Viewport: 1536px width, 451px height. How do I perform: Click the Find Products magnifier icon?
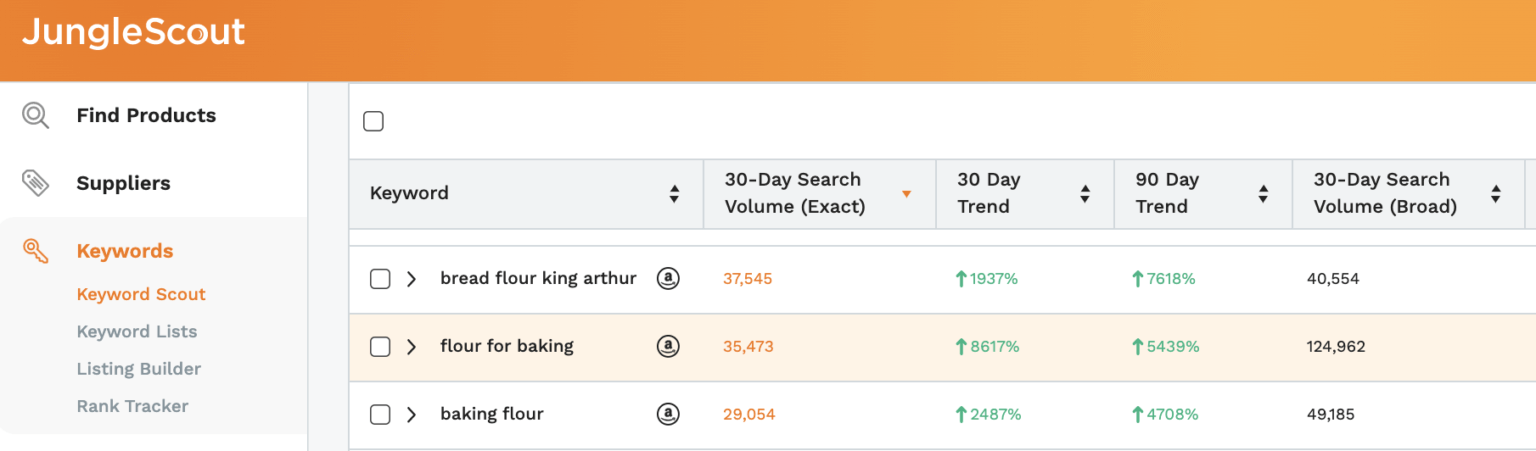[36, 115]
